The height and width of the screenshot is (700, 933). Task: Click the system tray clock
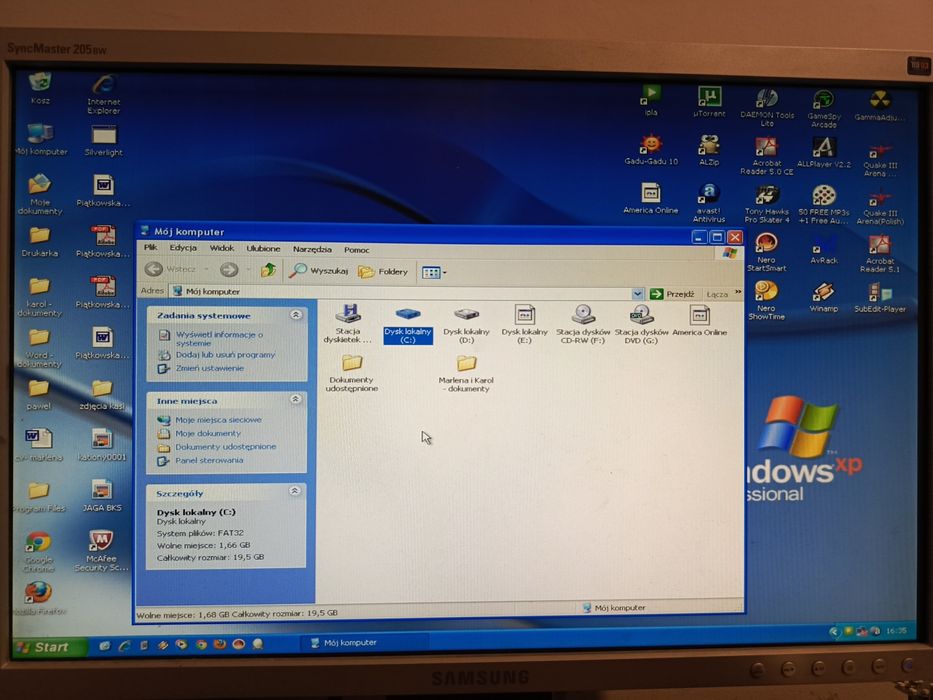click(895, 630)
